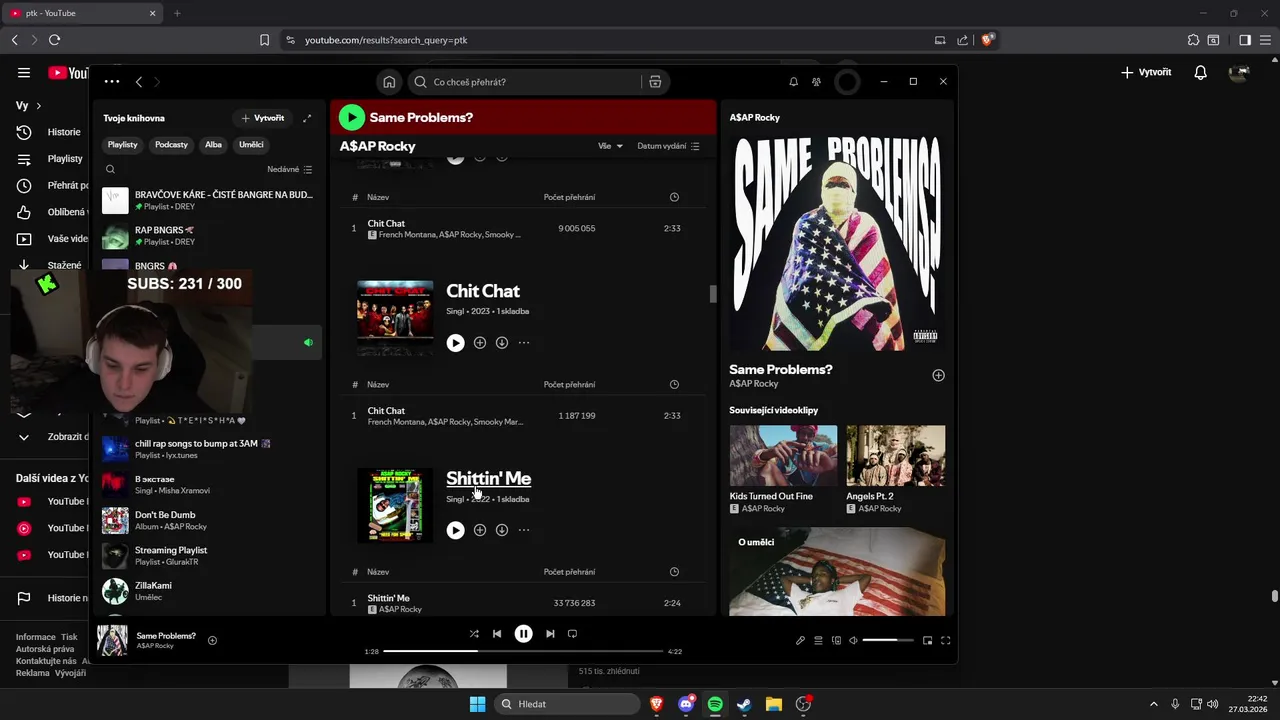Open more options for Chit Chat single
This screenshot has width=1280, height=720.
coord(524,343)
